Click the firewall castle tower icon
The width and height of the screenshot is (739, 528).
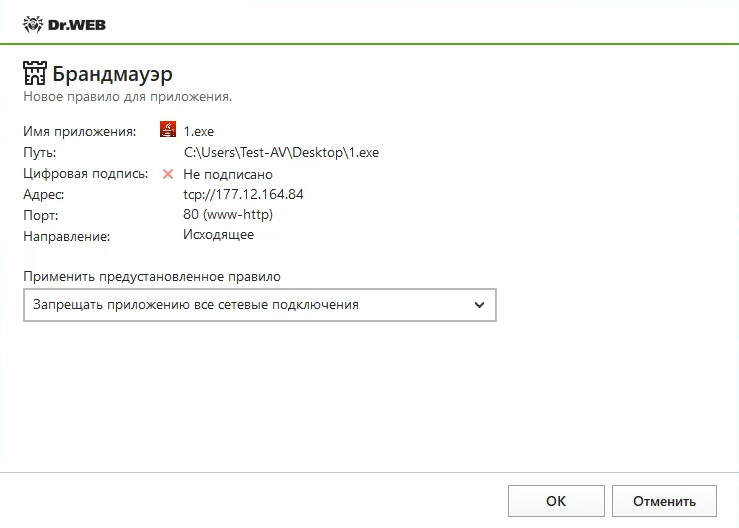point(35,73)
